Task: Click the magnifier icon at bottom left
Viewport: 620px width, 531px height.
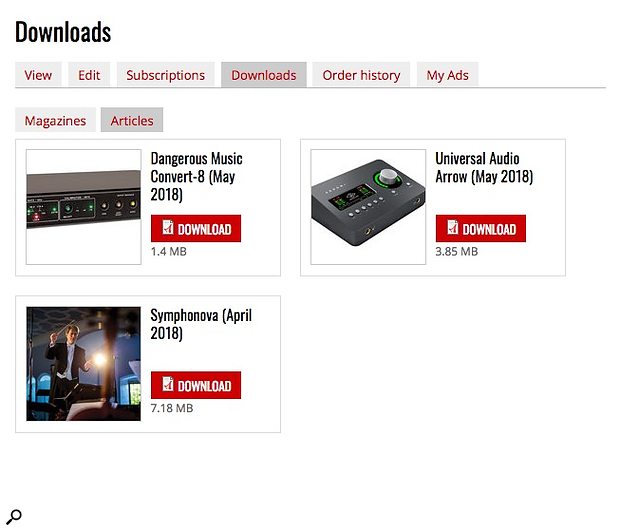Action: pyautogui.click(x=14, y=517)
